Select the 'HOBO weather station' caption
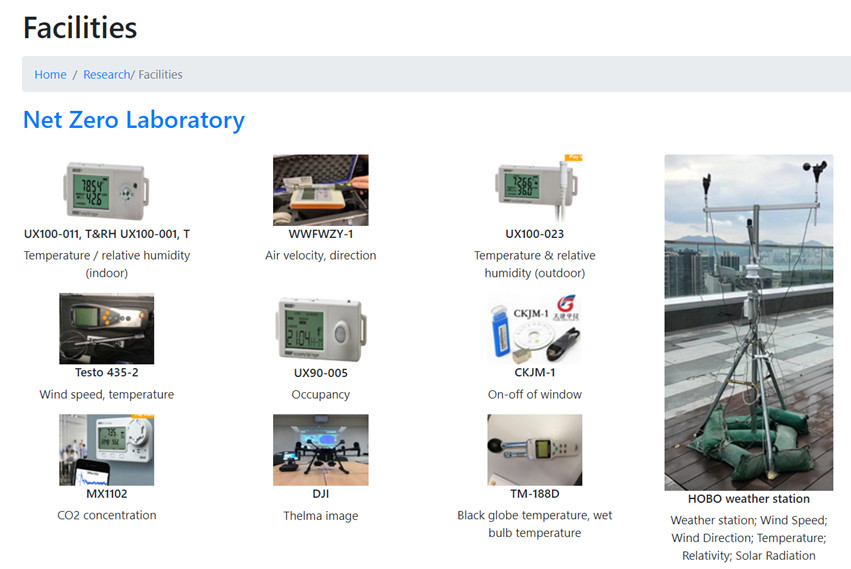851x569 pixels. click(749, 499)
